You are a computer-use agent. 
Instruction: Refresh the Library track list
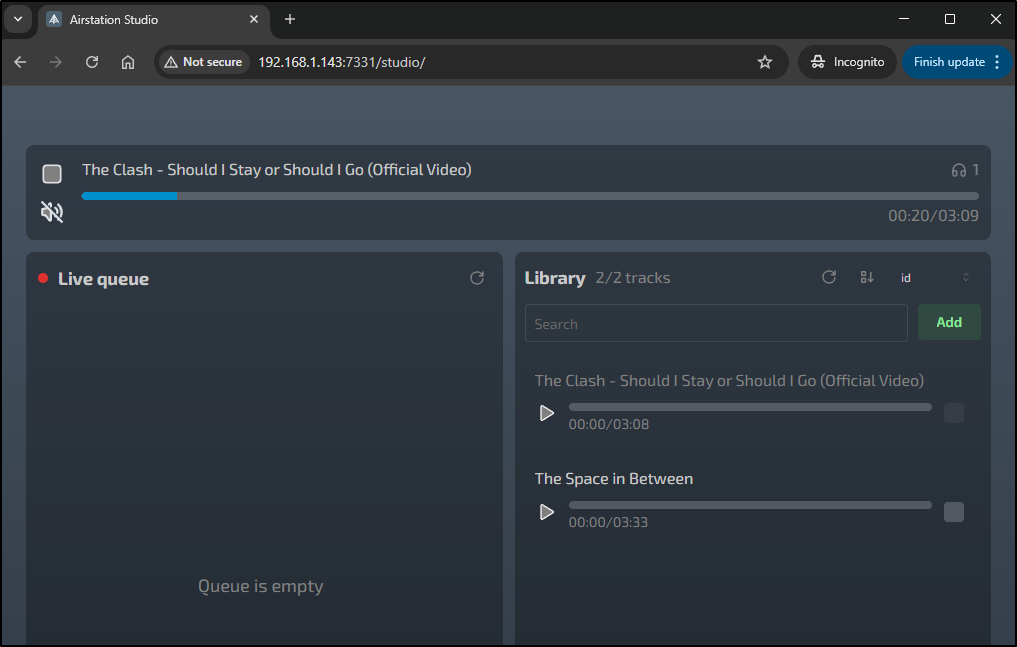tap(828, 277)
